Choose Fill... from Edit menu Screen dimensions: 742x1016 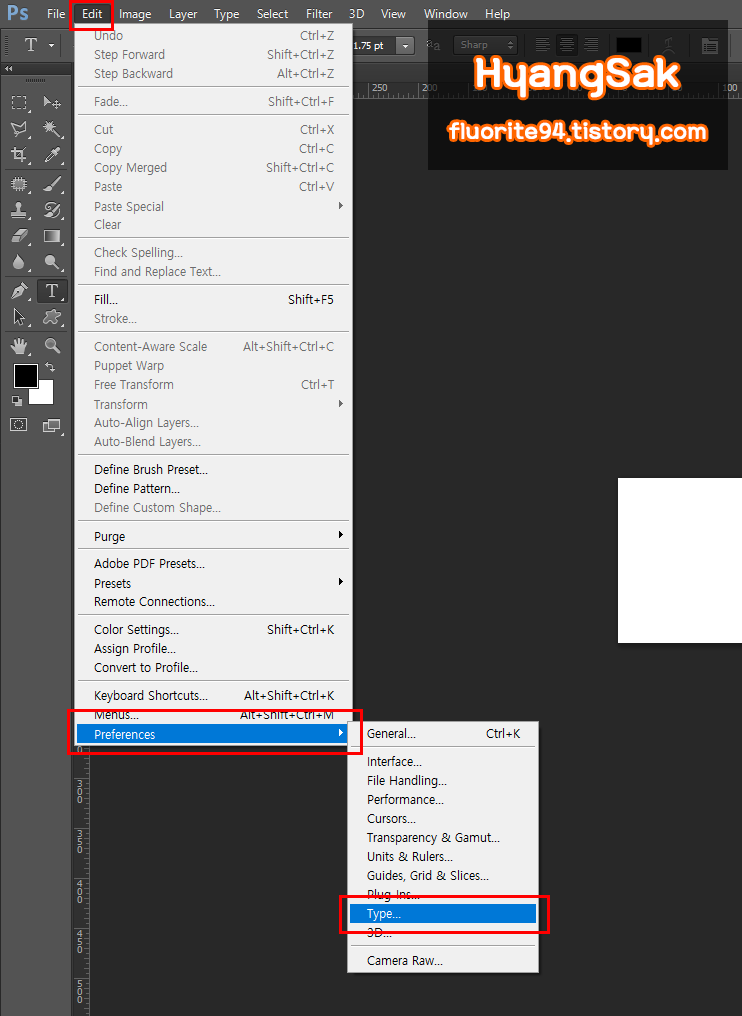coord(214,299)
